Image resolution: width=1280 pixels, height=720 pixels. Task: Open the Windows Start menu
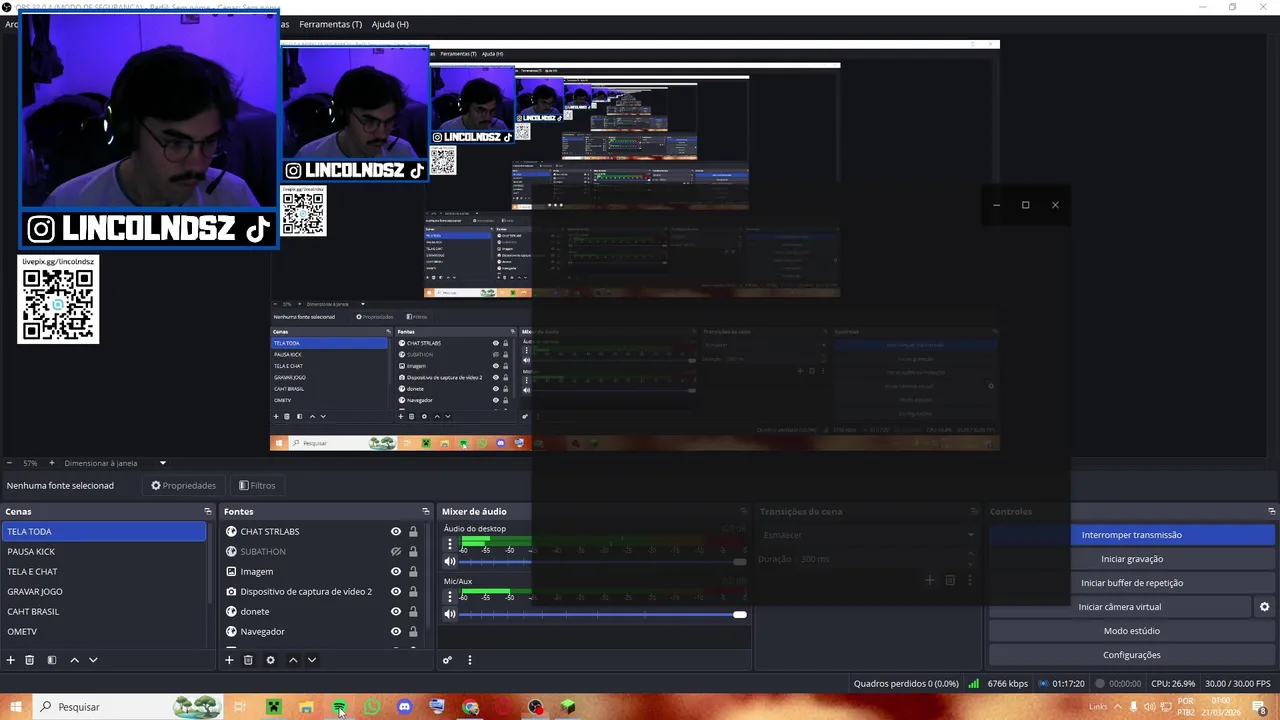16,707
